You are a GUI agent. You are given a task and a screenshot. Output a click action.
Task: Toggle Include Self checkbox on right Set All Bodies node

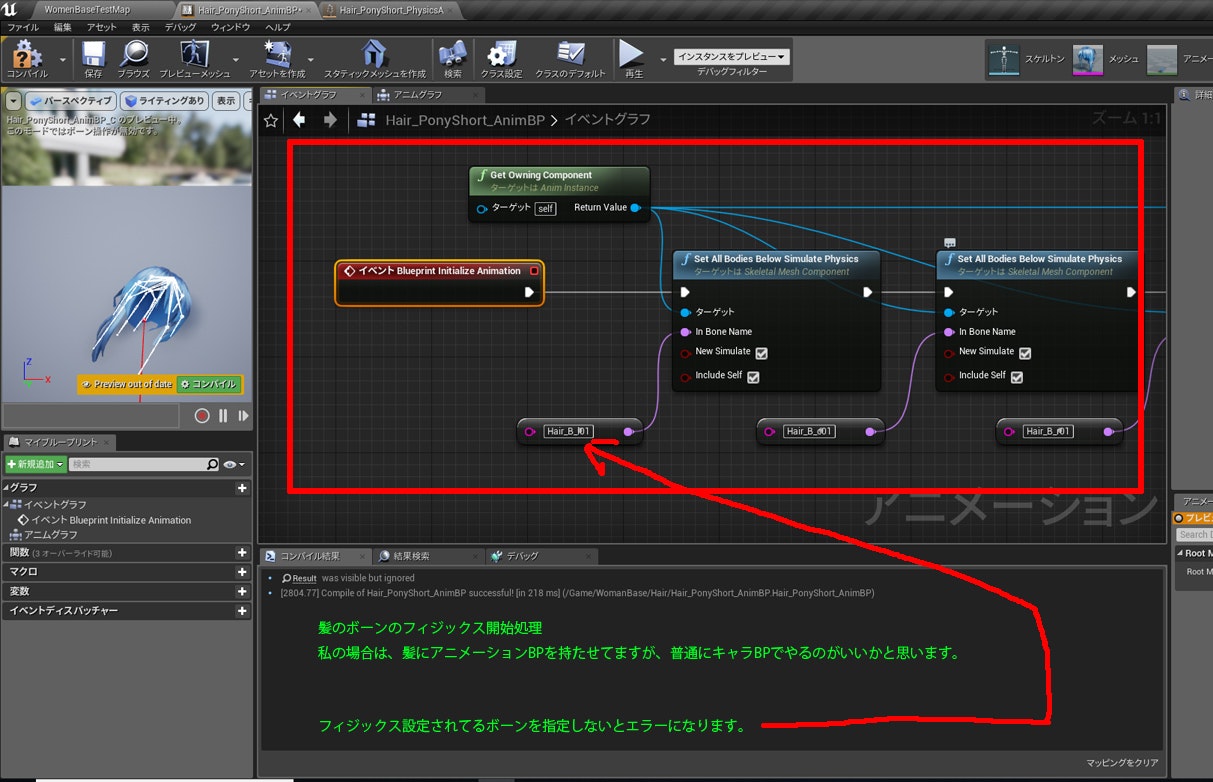1017,377
